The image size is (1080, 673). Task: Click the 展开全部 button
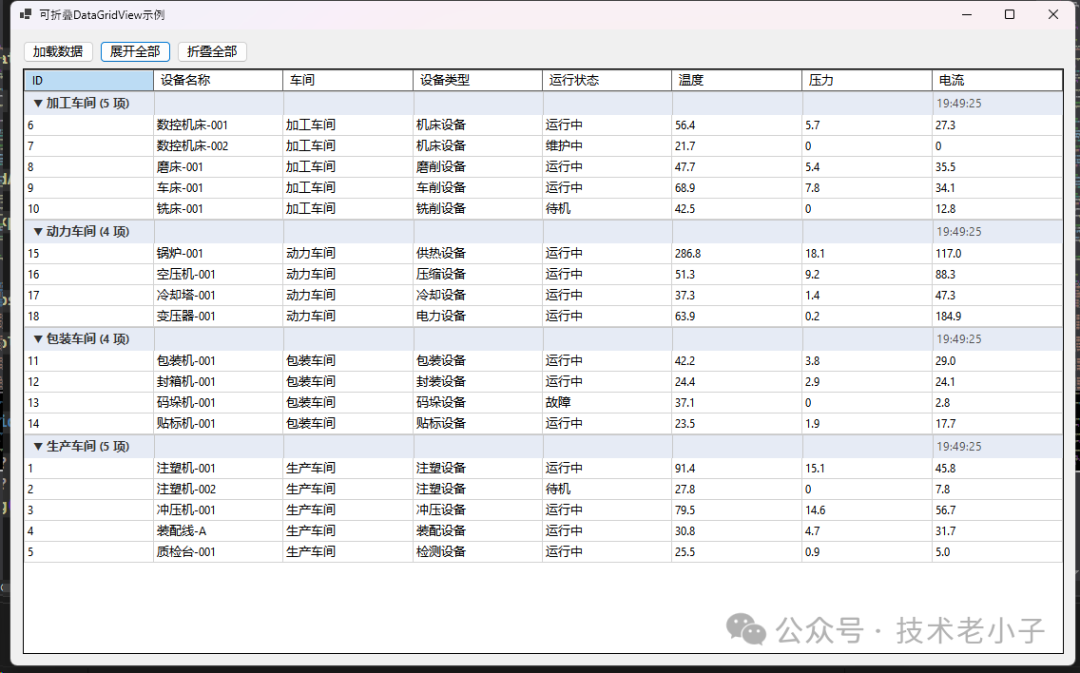tap(135, 52)
